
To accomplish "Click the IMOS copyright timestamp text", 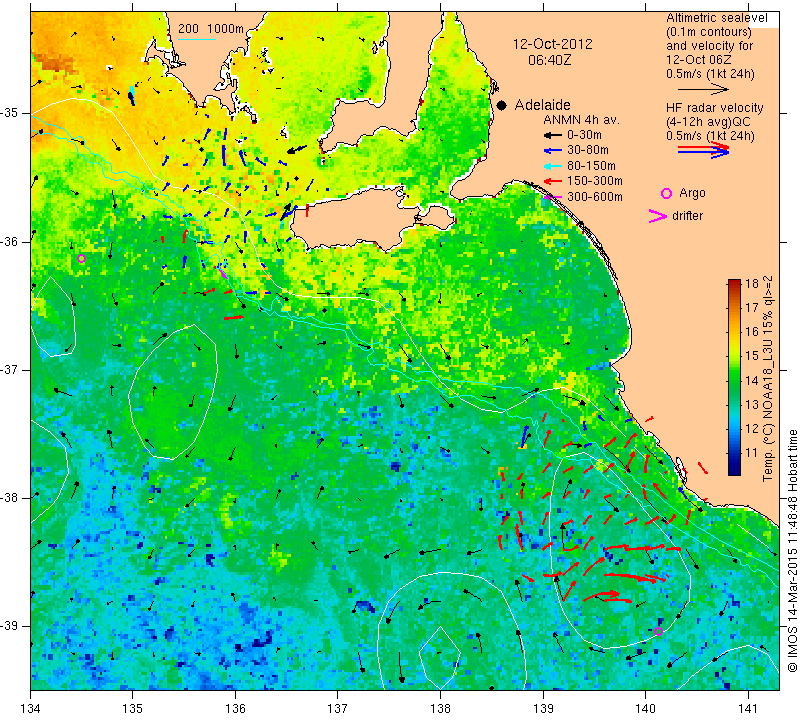I will tap(792, 550).
